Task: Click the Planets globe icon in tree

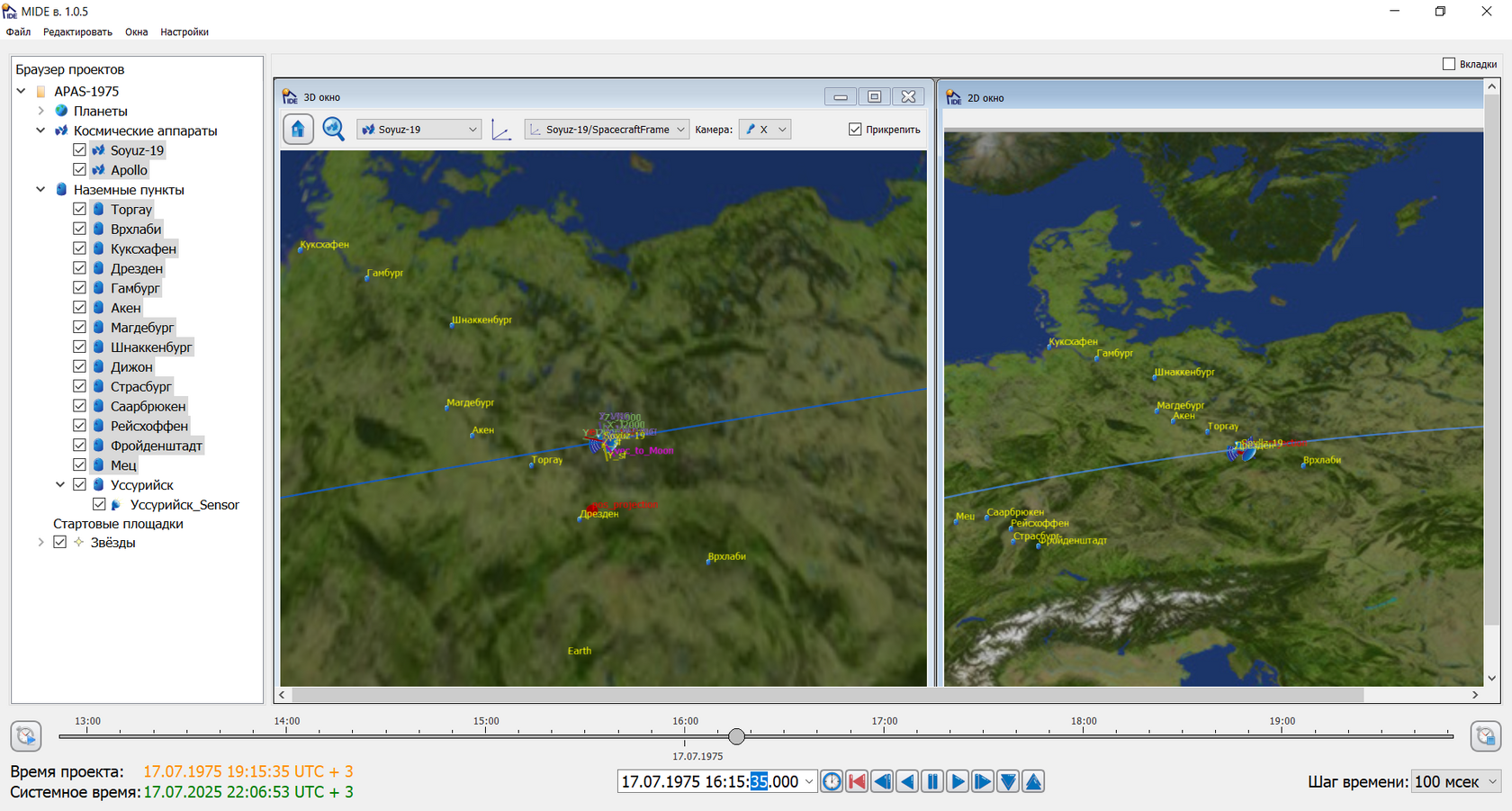Action: [61, 111]
